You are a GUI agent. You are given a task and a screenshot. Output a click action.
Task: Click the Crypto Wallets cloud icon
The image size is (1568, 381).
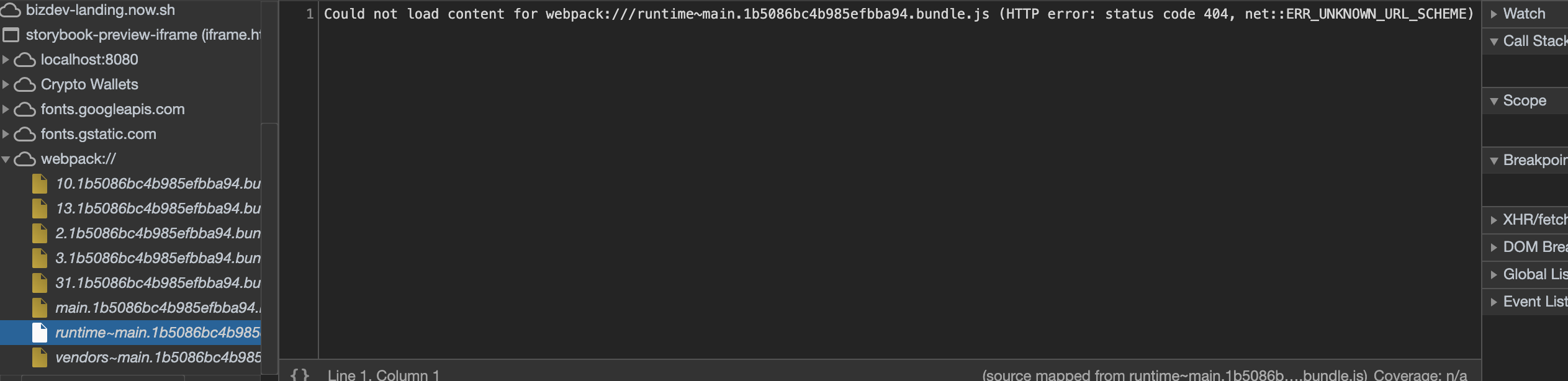click(25, 84)
